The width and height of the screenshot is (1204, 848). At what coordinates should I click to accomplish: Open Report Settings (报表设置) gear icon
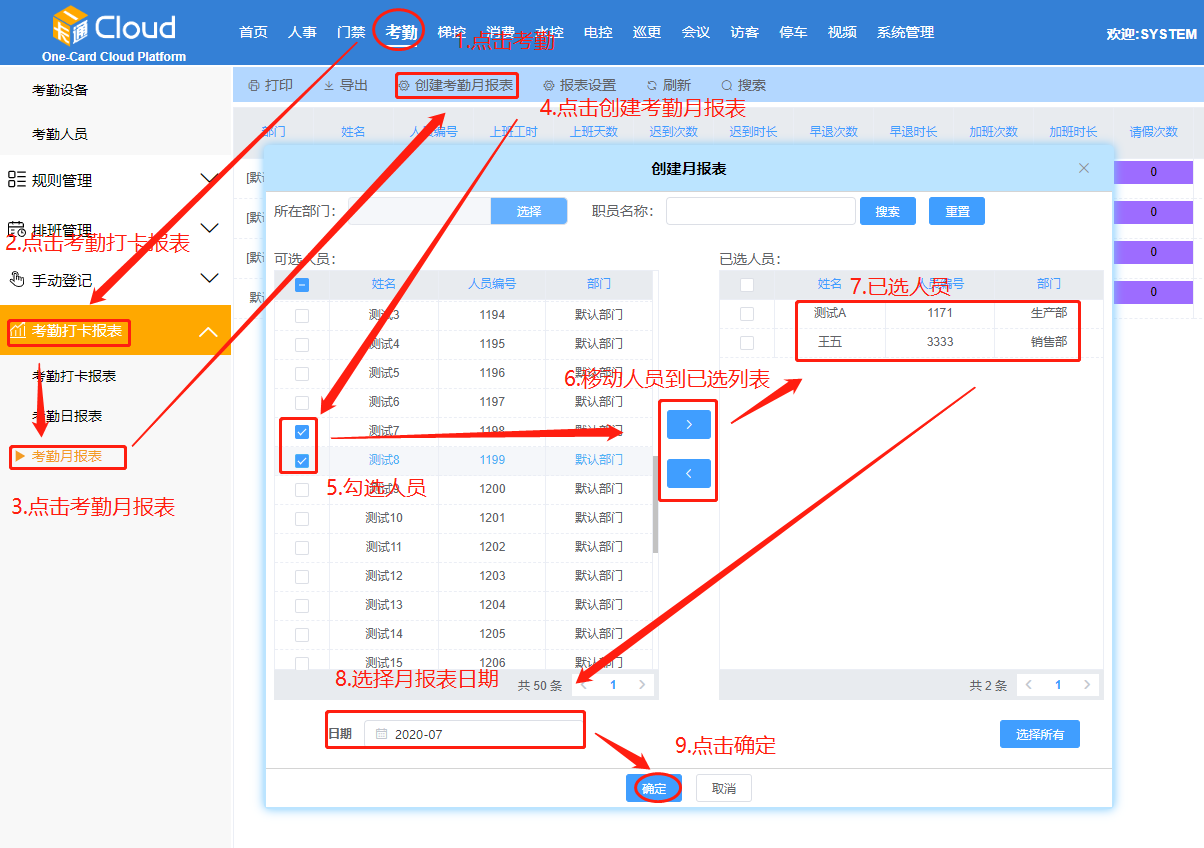(549, 86)
